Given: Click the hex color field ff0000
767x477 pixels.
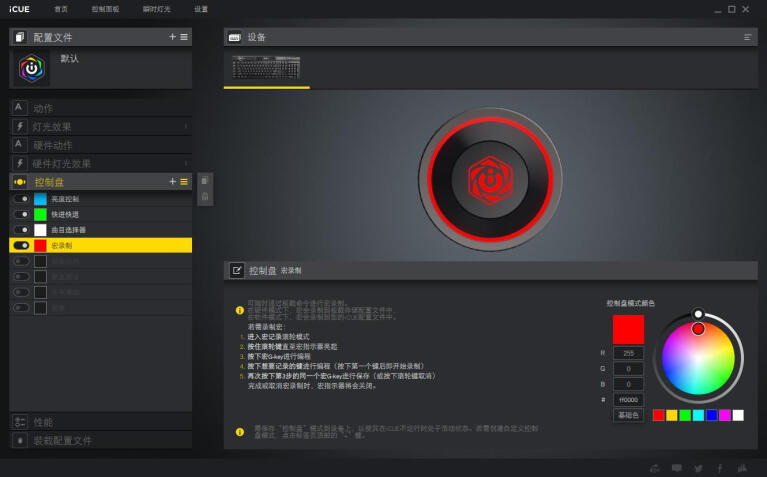Looking at the screenshot, I should 629,400.
